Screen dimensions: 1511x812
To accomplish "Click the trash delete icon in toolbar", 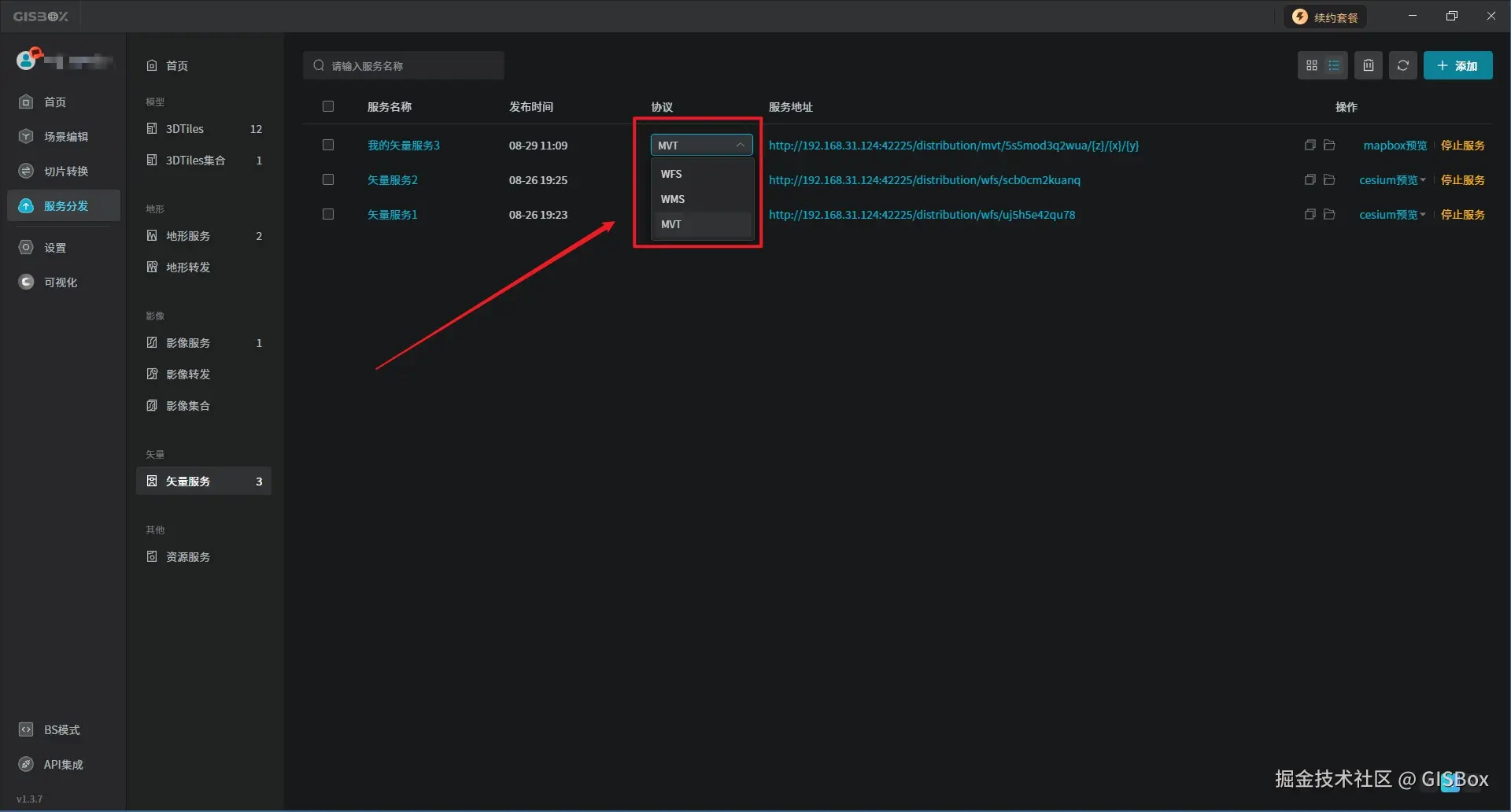I will tap(1369, 66).
